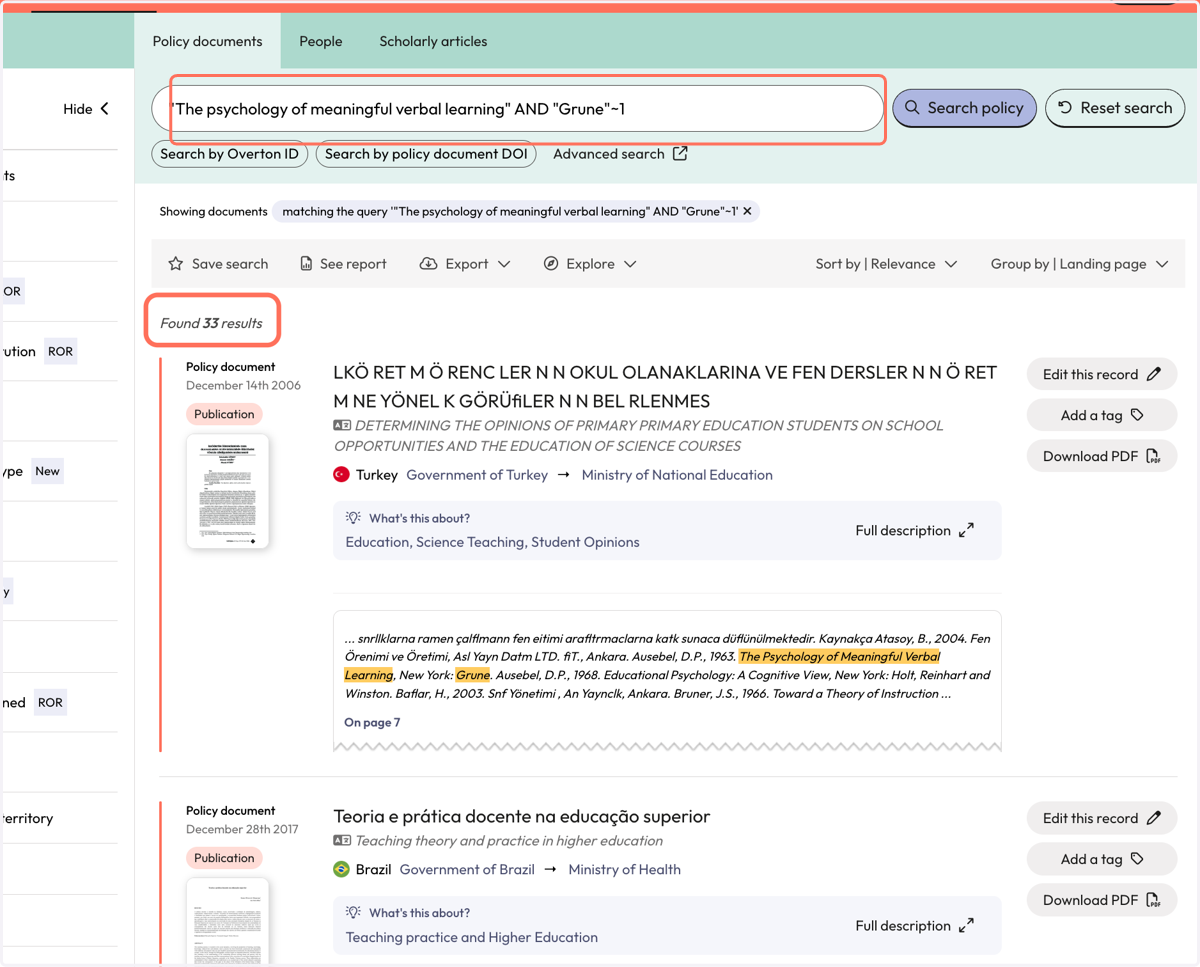Click the Found 33 results text

211,323
